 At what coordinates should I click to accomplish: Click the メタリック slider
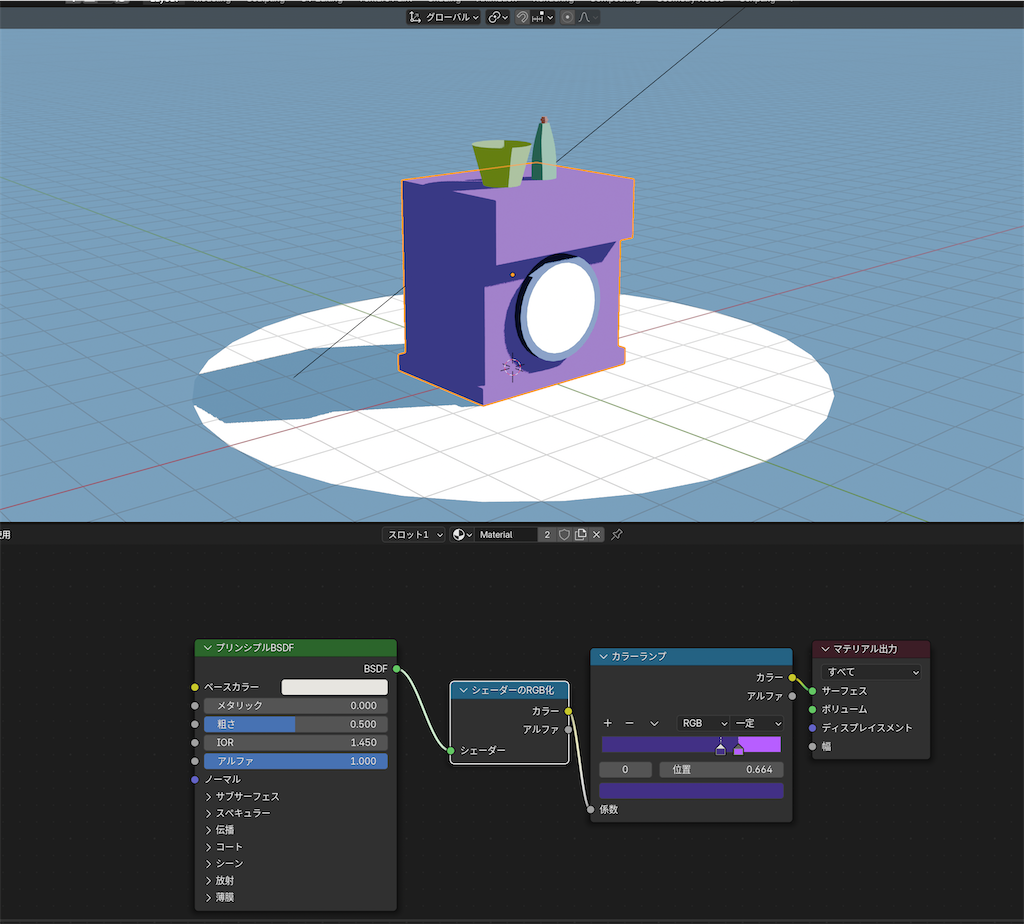coord(296,706)
